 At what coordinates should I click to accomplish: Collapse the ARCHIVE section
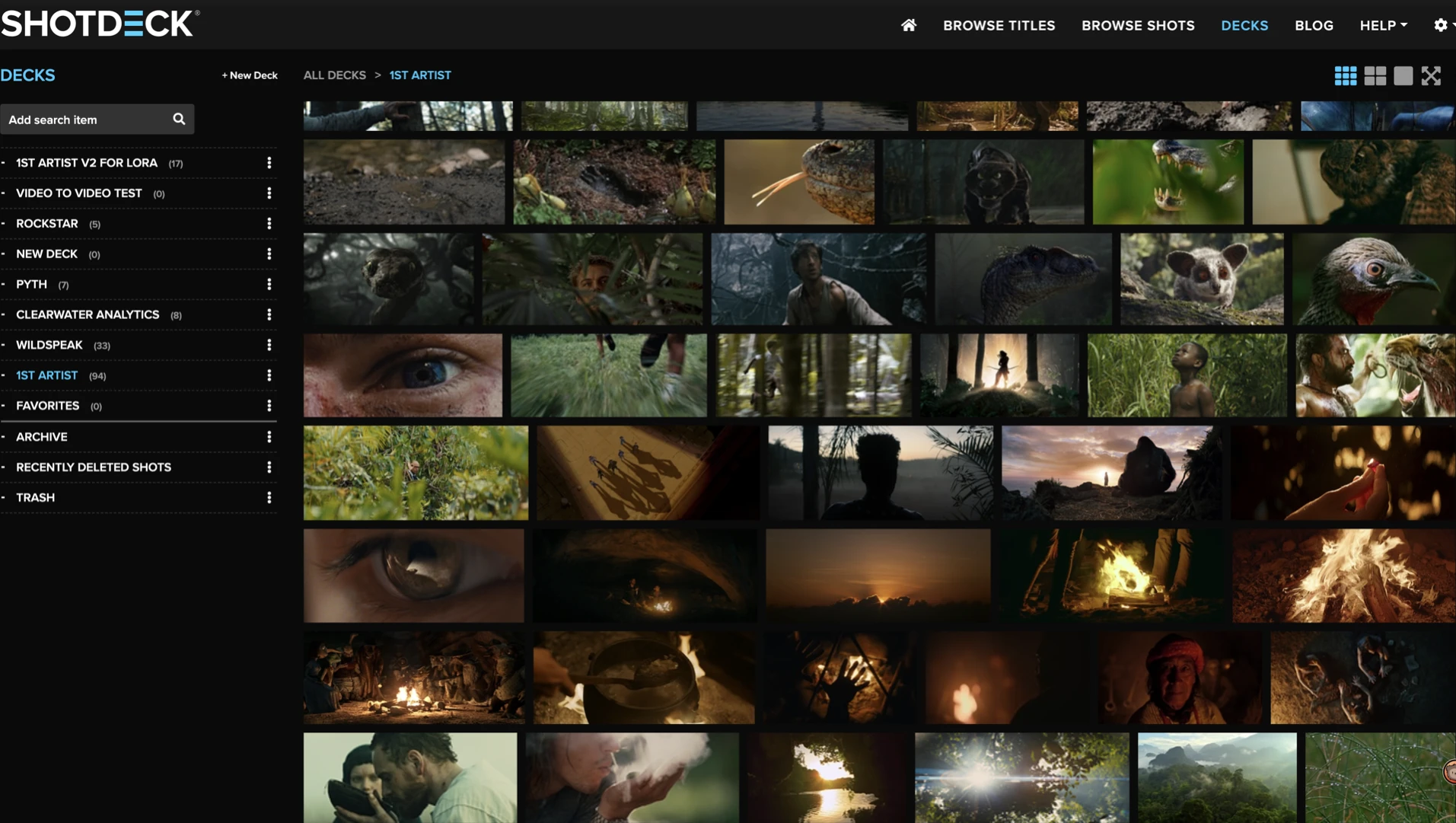click(x=5, y=436)
